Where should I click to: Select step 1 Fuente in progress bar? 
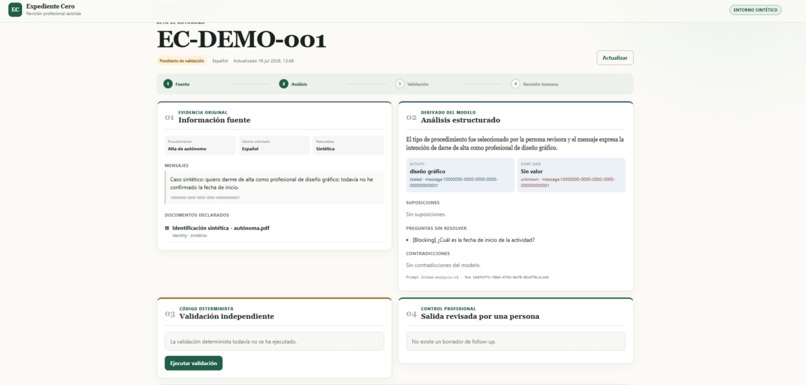177,84
